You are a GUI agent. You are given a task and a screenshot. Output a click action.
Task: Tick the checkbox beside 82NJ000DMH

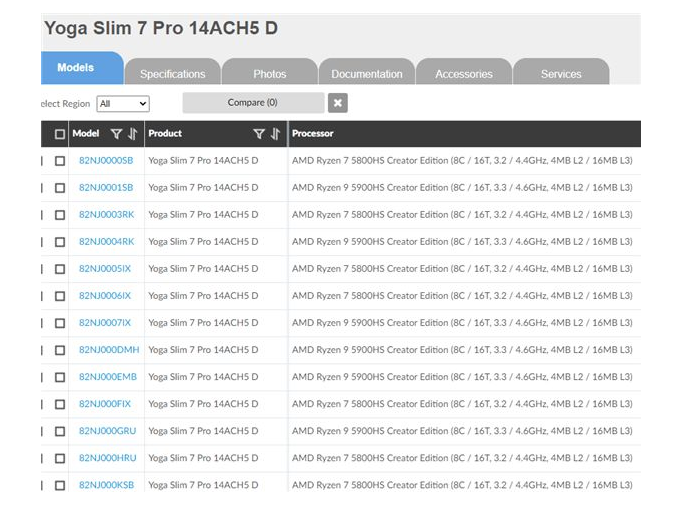[60, 350]
